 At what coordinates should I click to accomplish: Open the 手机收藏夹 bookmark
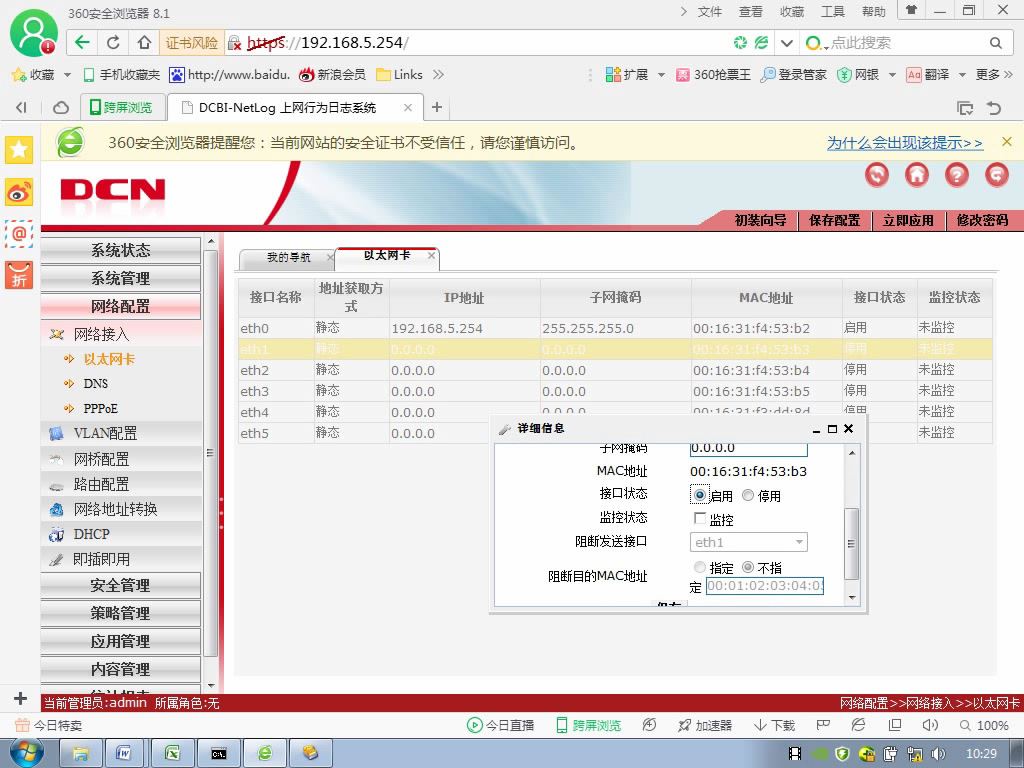[x=121, y=74]
